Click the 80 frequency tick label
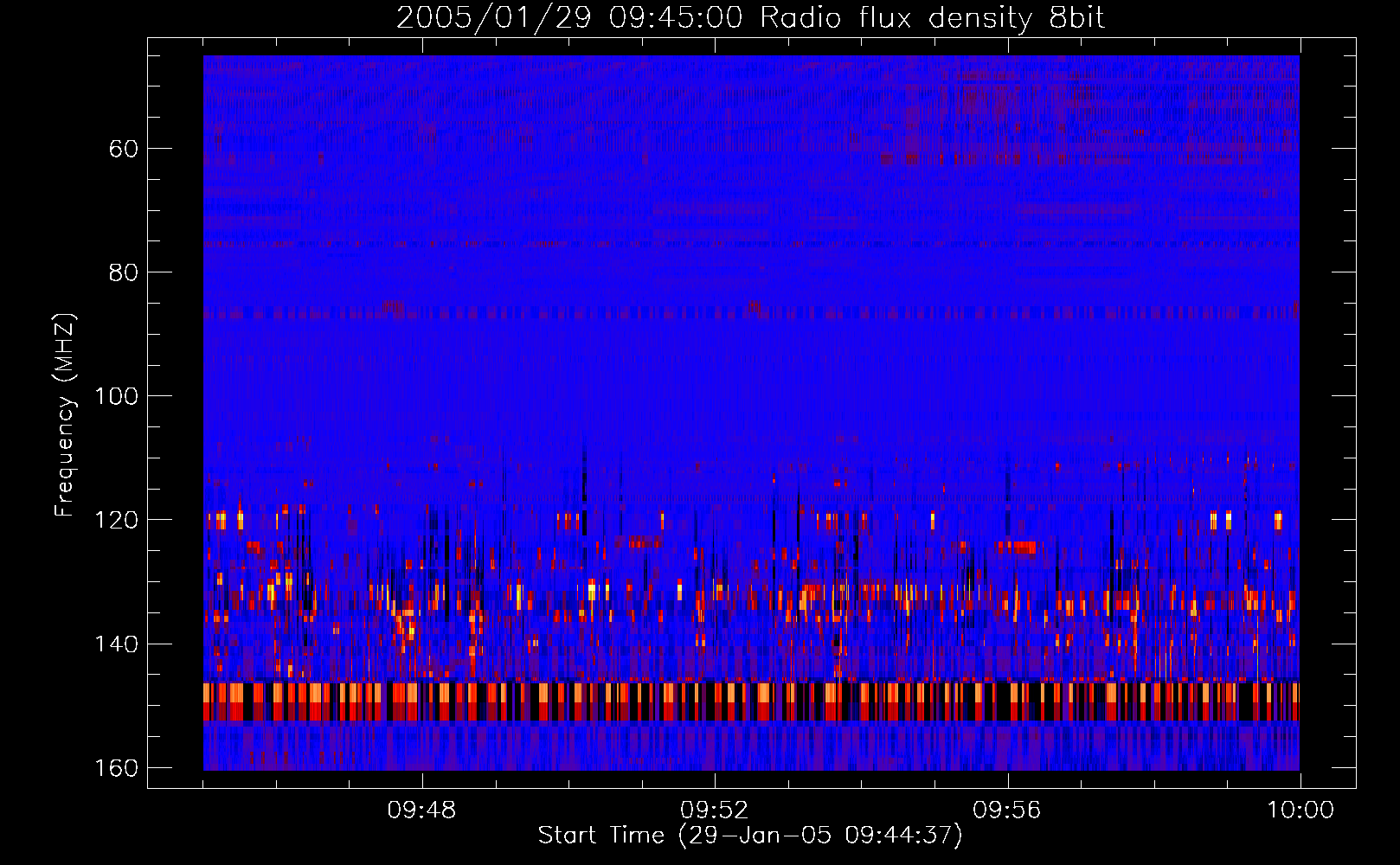 (x=124, y=272)
